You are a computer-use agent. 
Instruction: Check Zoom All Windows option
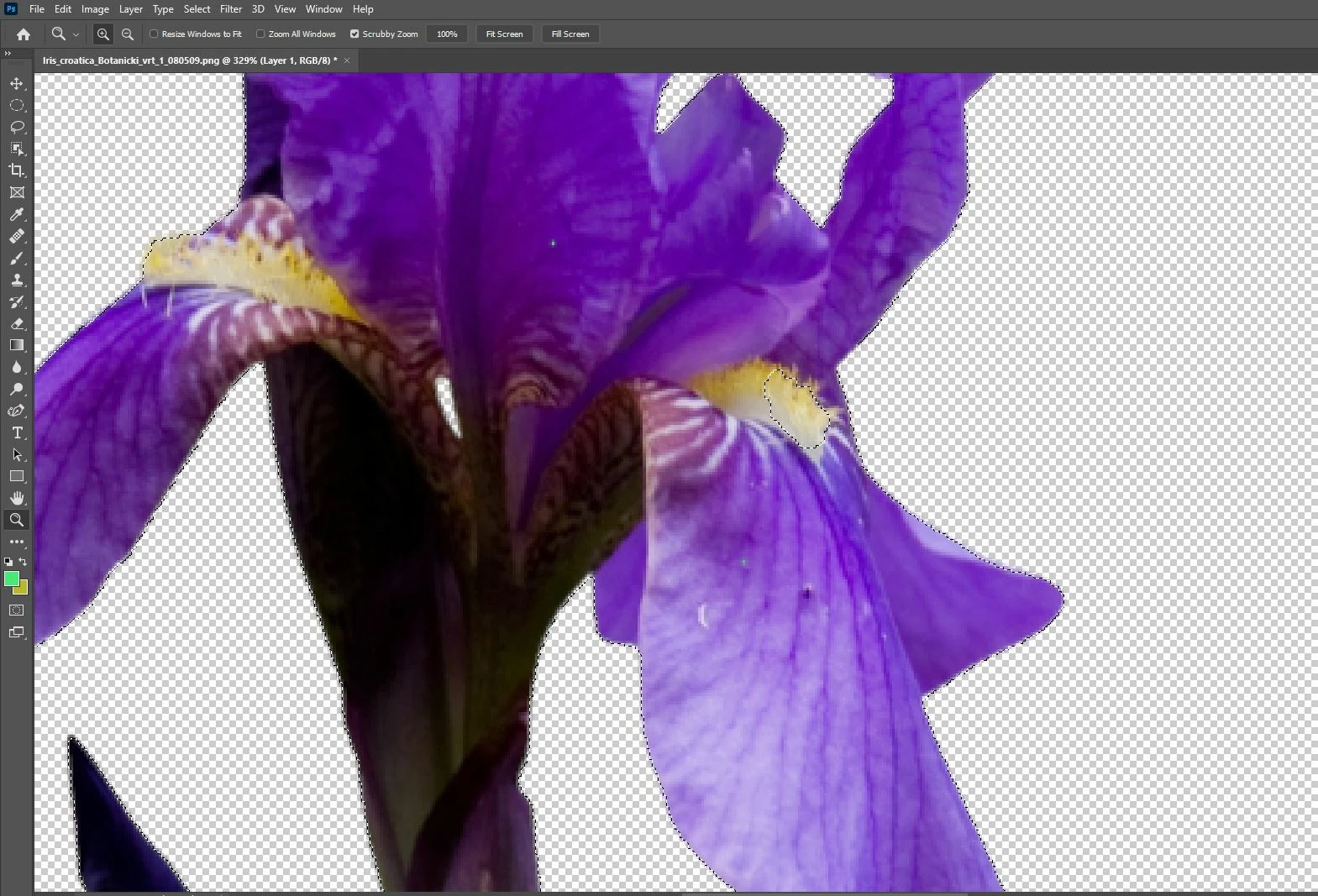[260, 34]
